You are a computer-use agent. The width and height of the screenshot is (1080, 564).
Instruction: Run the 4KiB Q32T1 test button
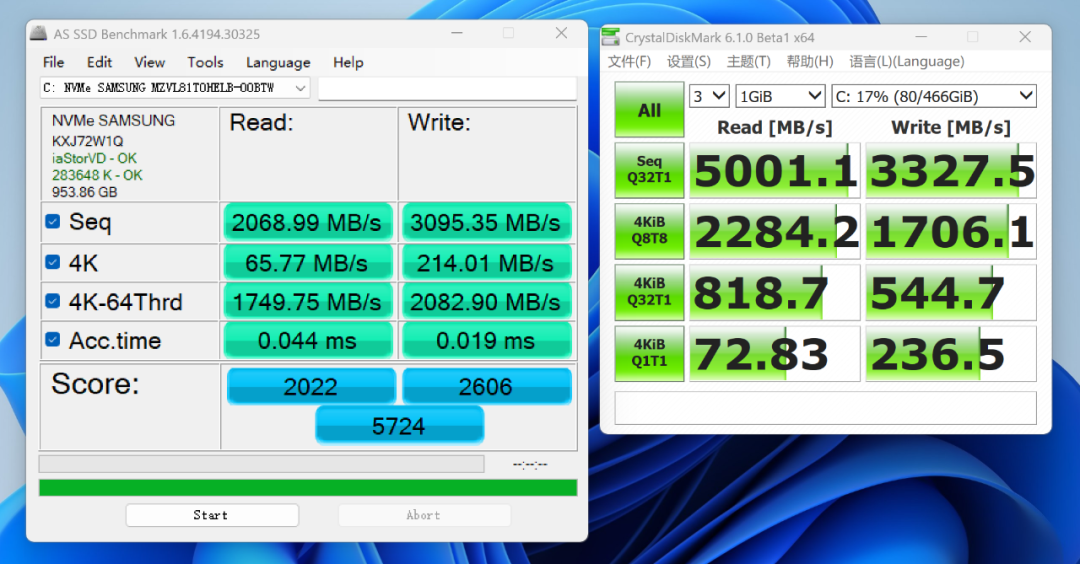click(649, 292)
